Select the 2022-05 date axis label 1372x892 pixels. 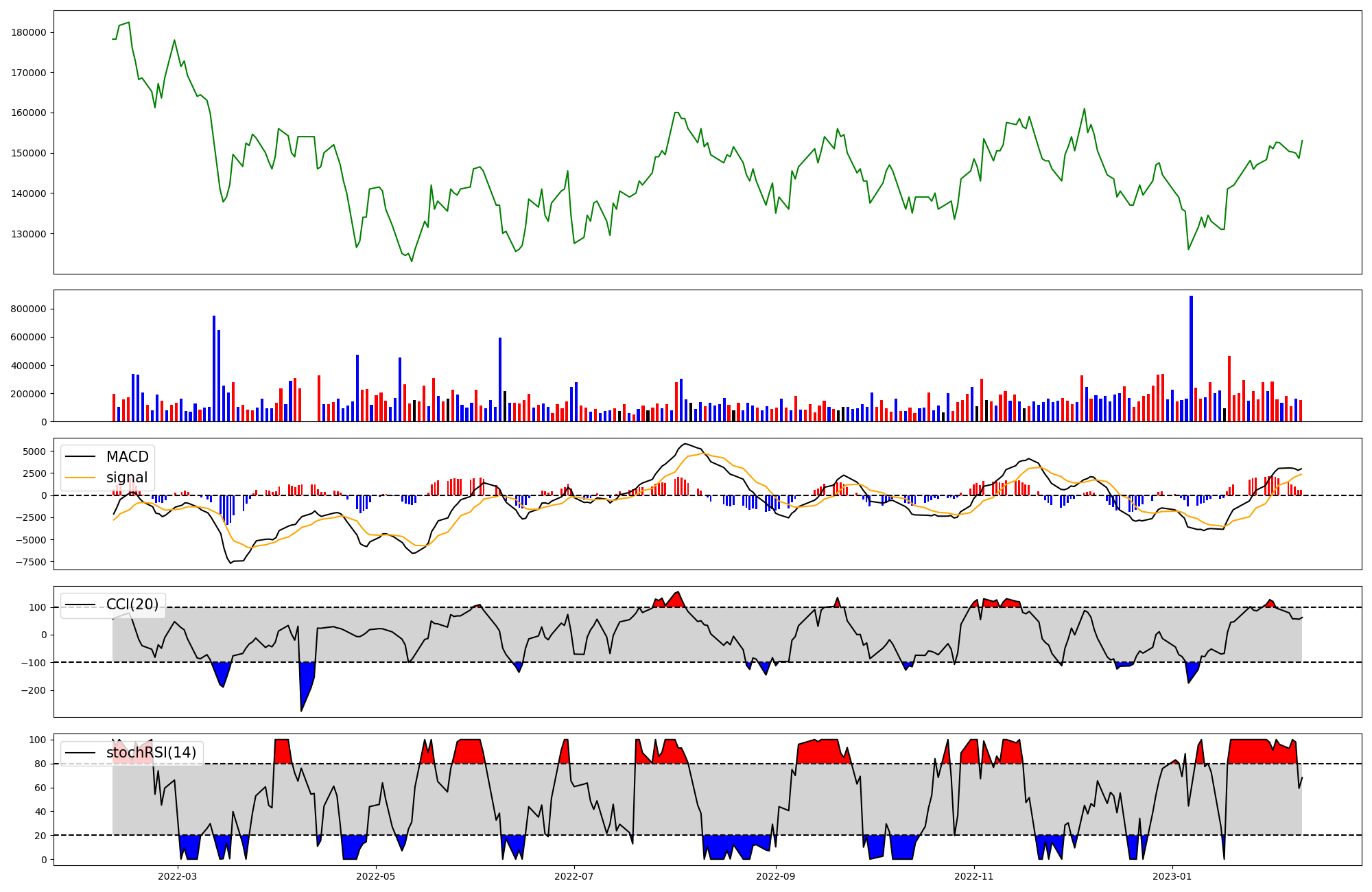pyautogui.click(x=376, y=876)
